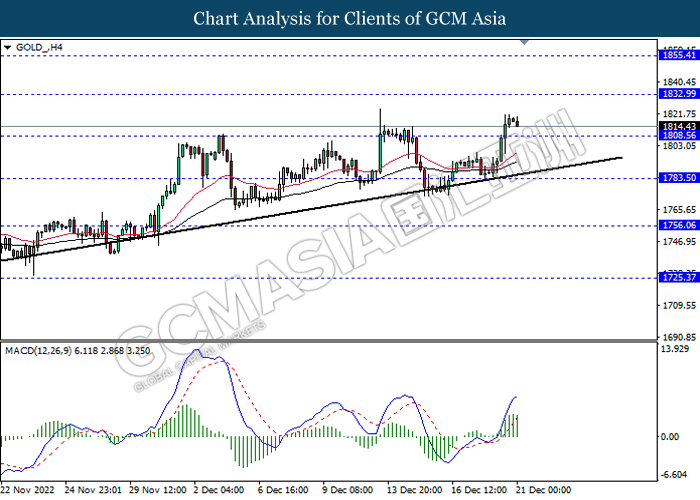Select the 1855.41 price level label

tap(679, 55)
